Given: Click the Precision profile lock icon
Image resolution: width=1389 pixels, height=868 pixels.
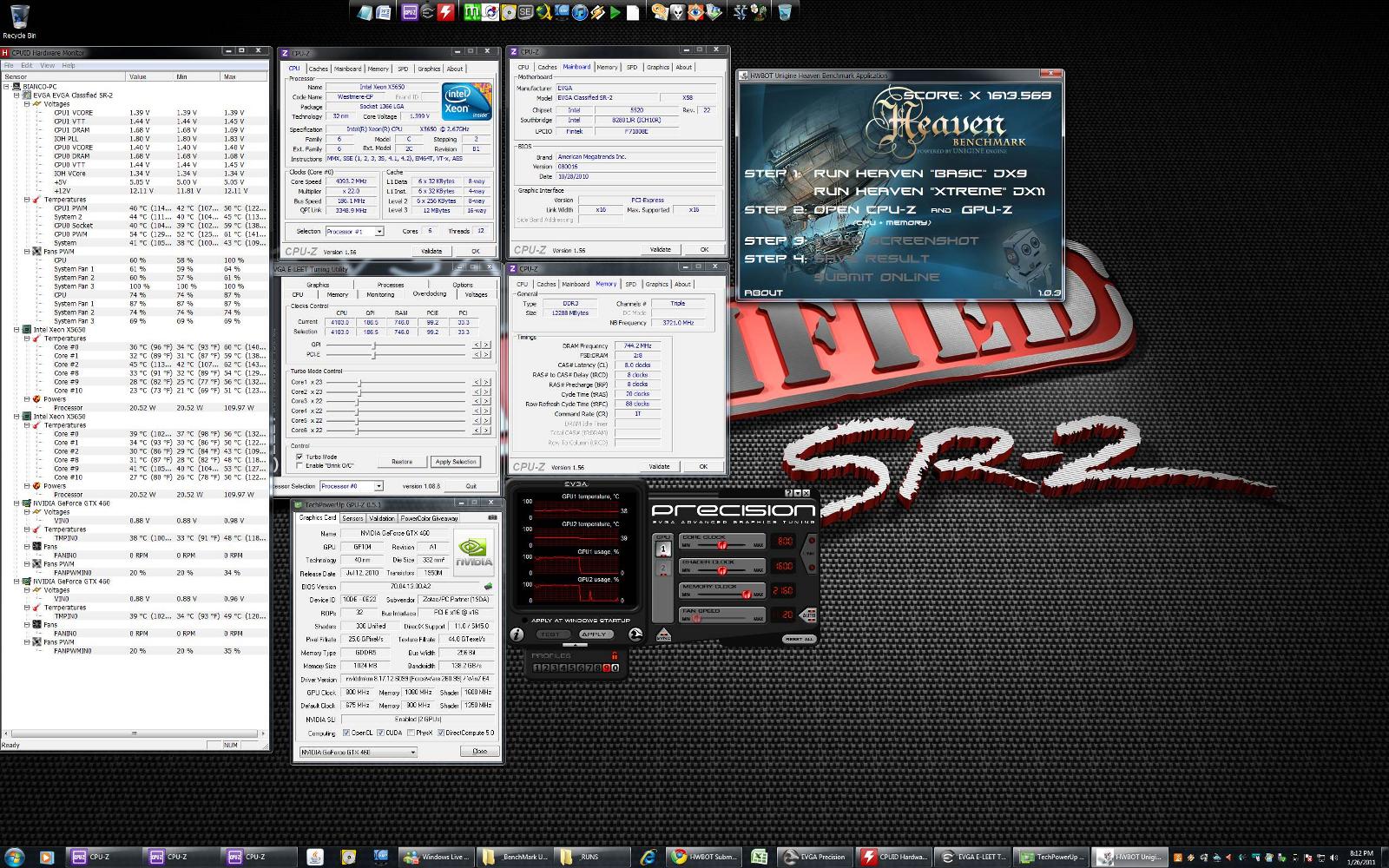Looking at the screenshot, I should coord(615,655).
